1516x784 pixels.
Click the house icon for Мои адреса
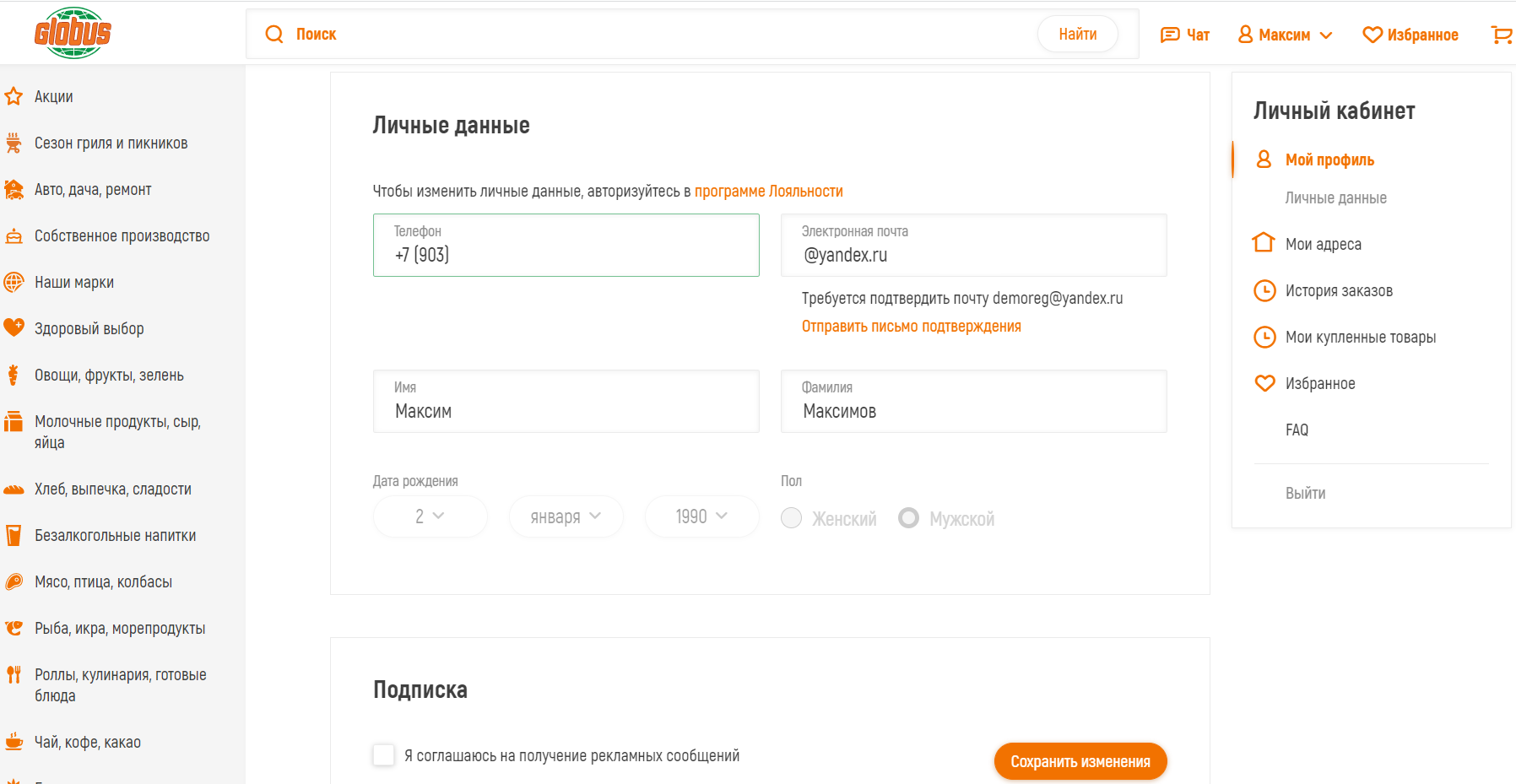pos(1264,243)
